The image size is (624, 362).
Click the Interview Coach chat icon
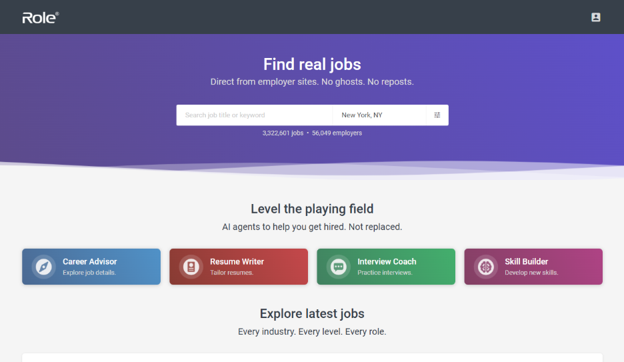(338, 267)
